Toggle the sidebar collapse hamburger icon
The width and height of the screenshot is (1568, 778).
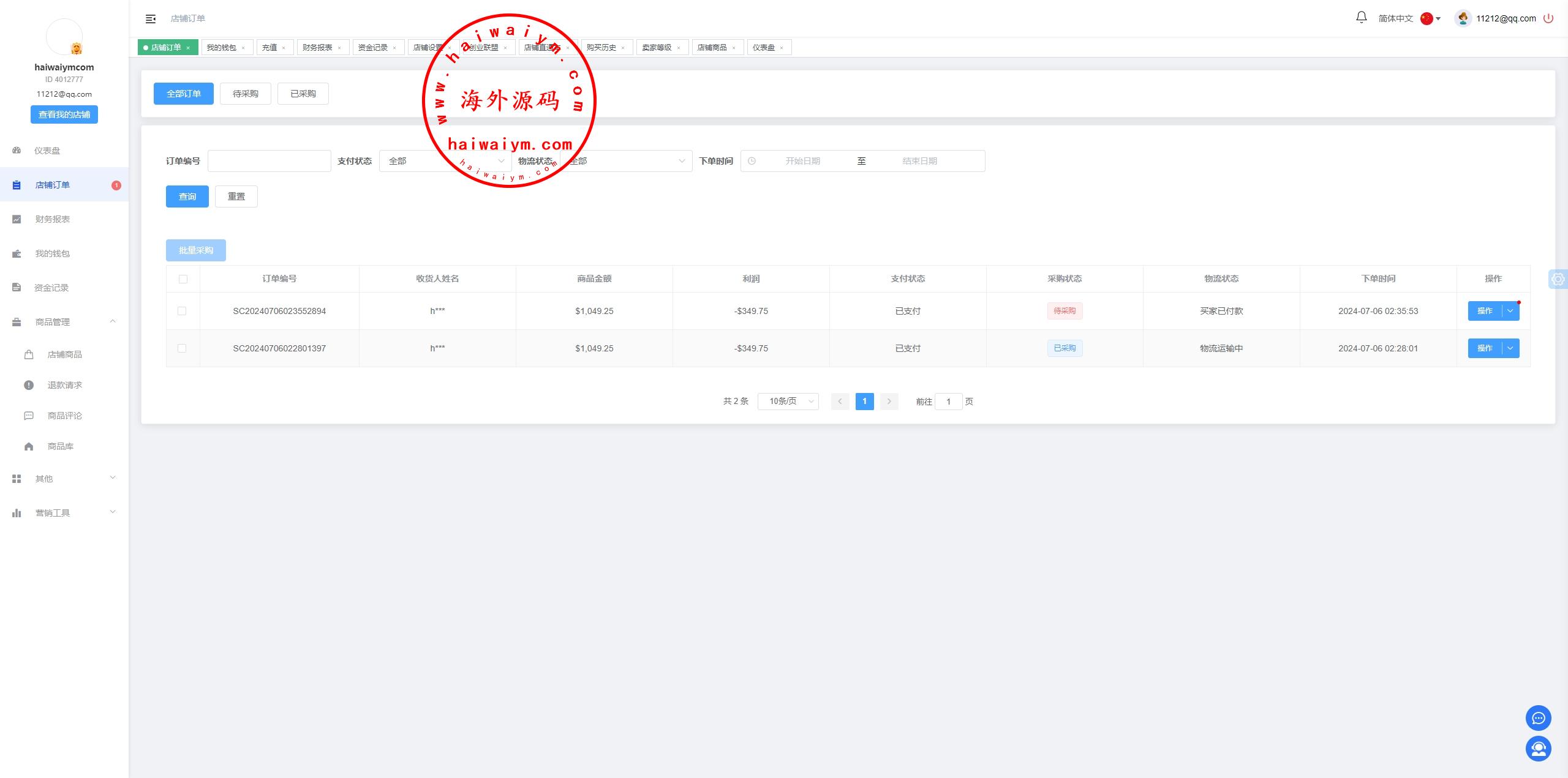point(151,19)
